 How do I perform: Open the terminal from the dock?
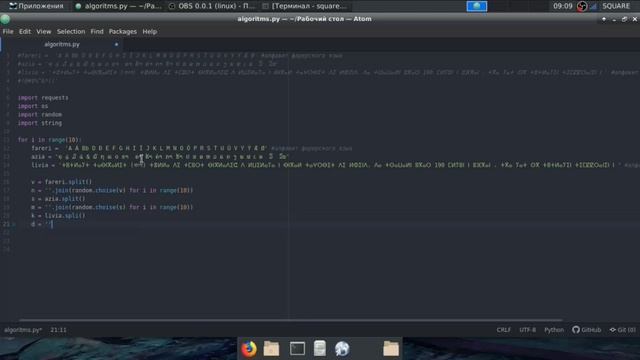coord(297,349)
